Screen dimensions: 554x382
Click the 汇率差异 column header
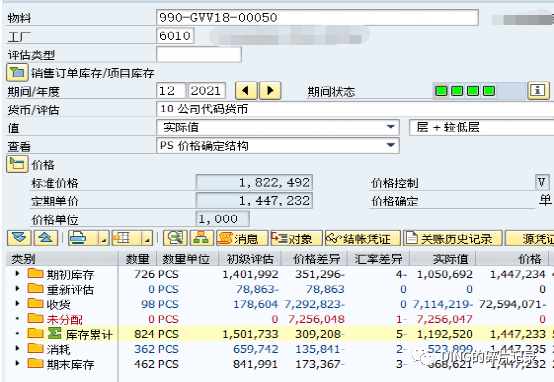click(378, 259)
